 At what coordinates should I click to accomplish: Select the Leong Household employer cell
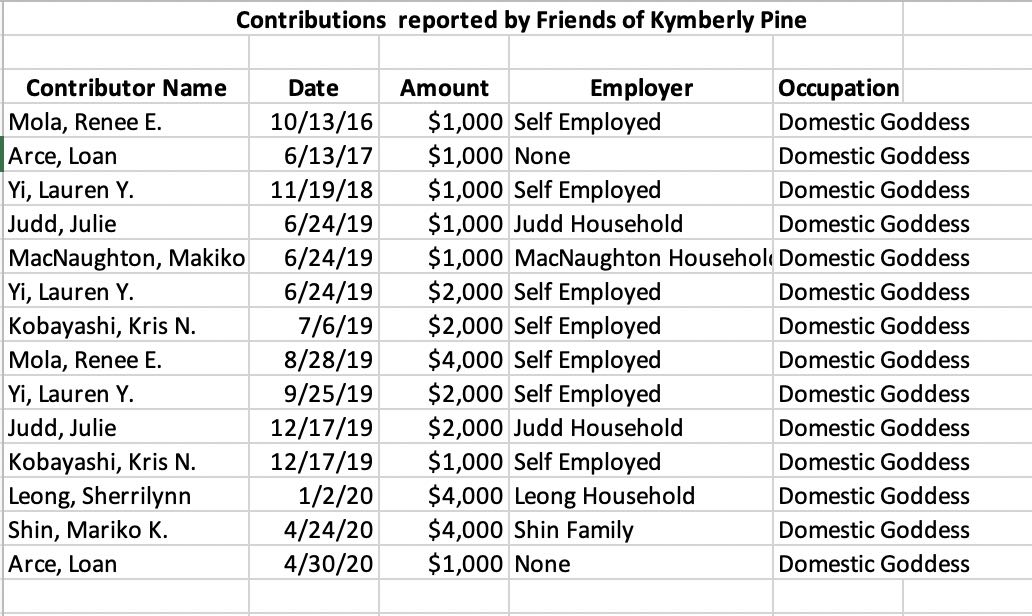click(604, 496)
